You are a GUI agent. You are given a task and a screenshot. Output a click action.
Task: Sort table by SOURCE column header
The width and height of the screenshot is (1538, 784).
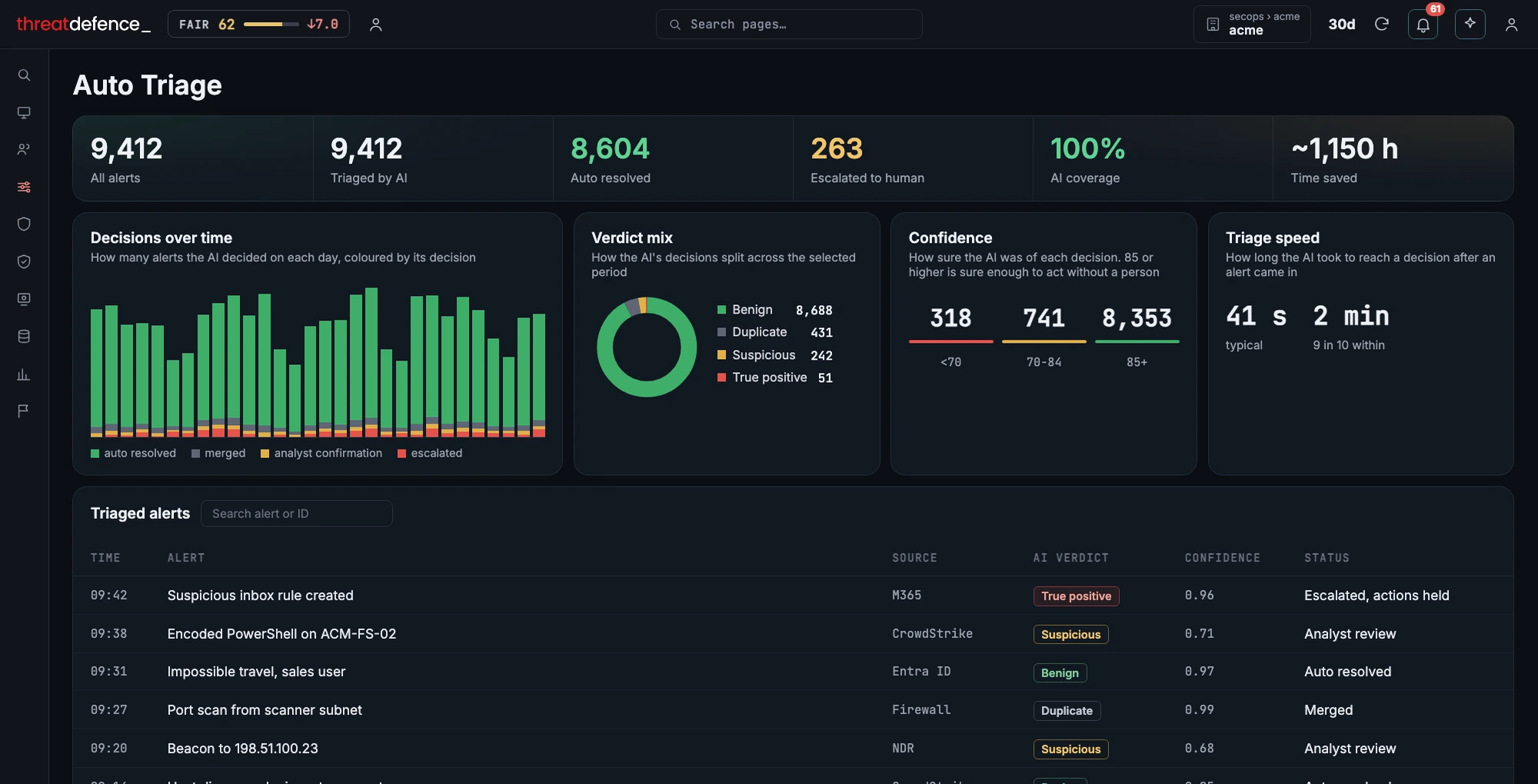(914, 558)
